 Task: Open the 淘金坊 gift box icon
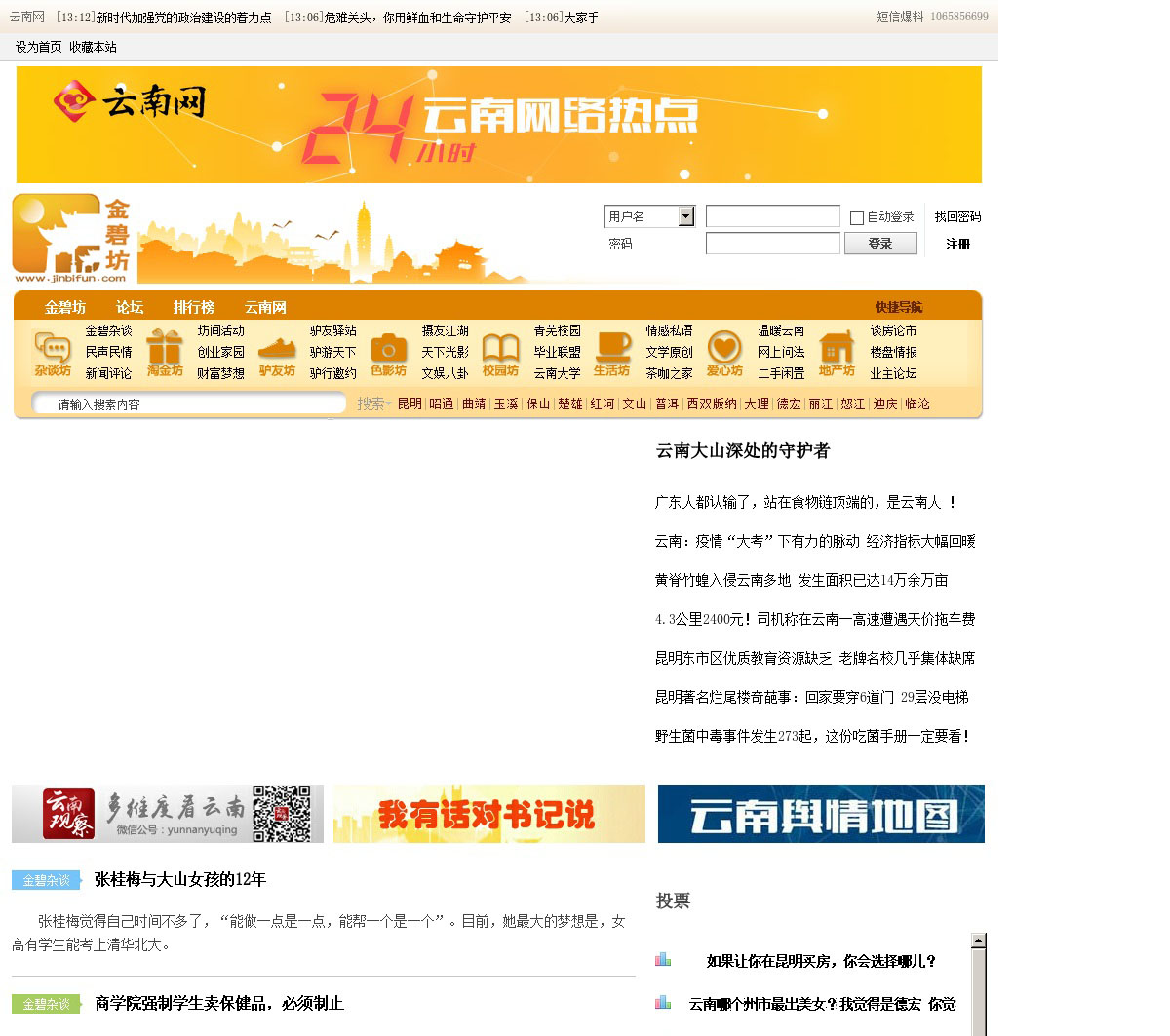point(165,353)
